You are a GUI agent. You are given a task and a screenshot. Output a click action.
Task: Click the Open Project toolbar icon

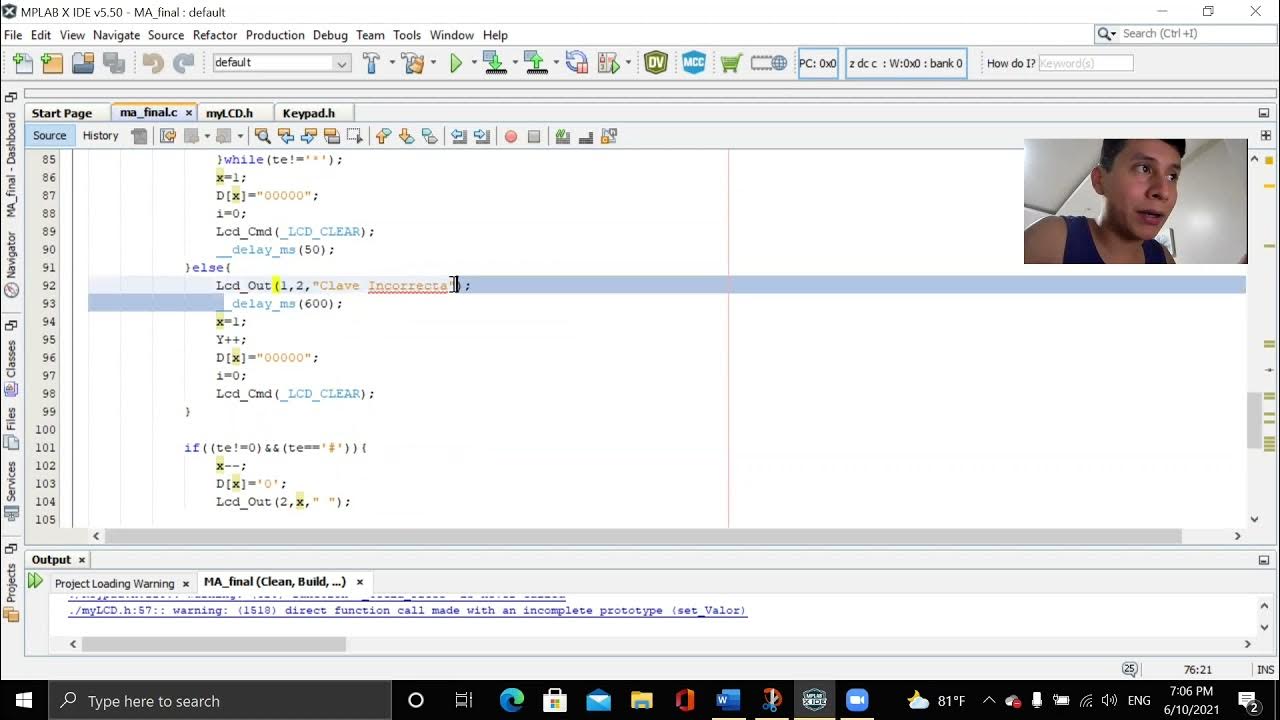pos(83,63)
